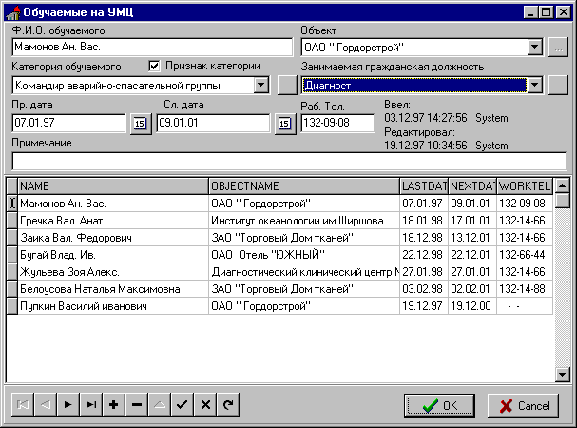Open calendar next to Сл. дата field
The image size is (577, 428).
coord(285,124)
